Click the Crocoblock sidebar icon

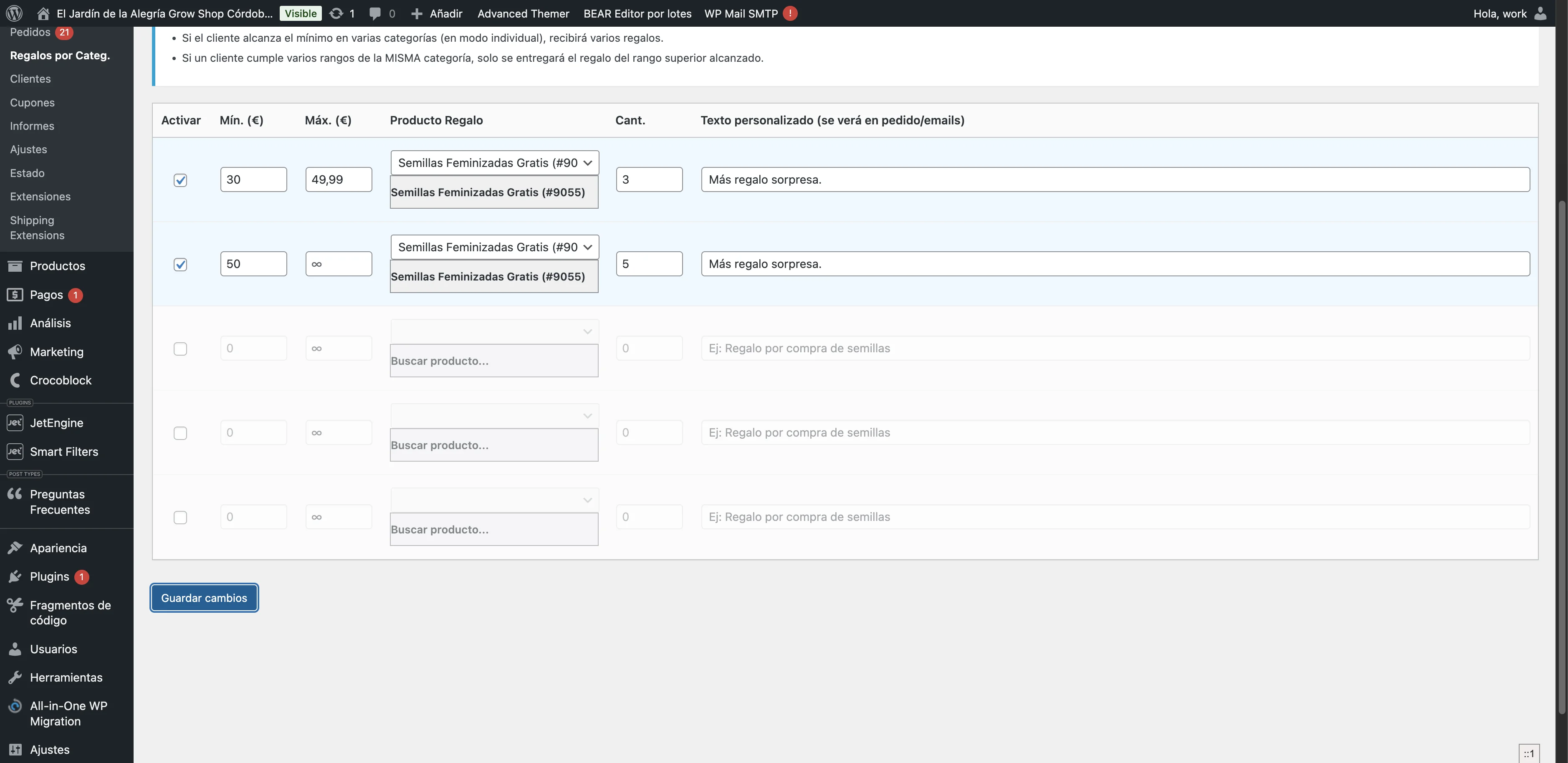point(15,380)
